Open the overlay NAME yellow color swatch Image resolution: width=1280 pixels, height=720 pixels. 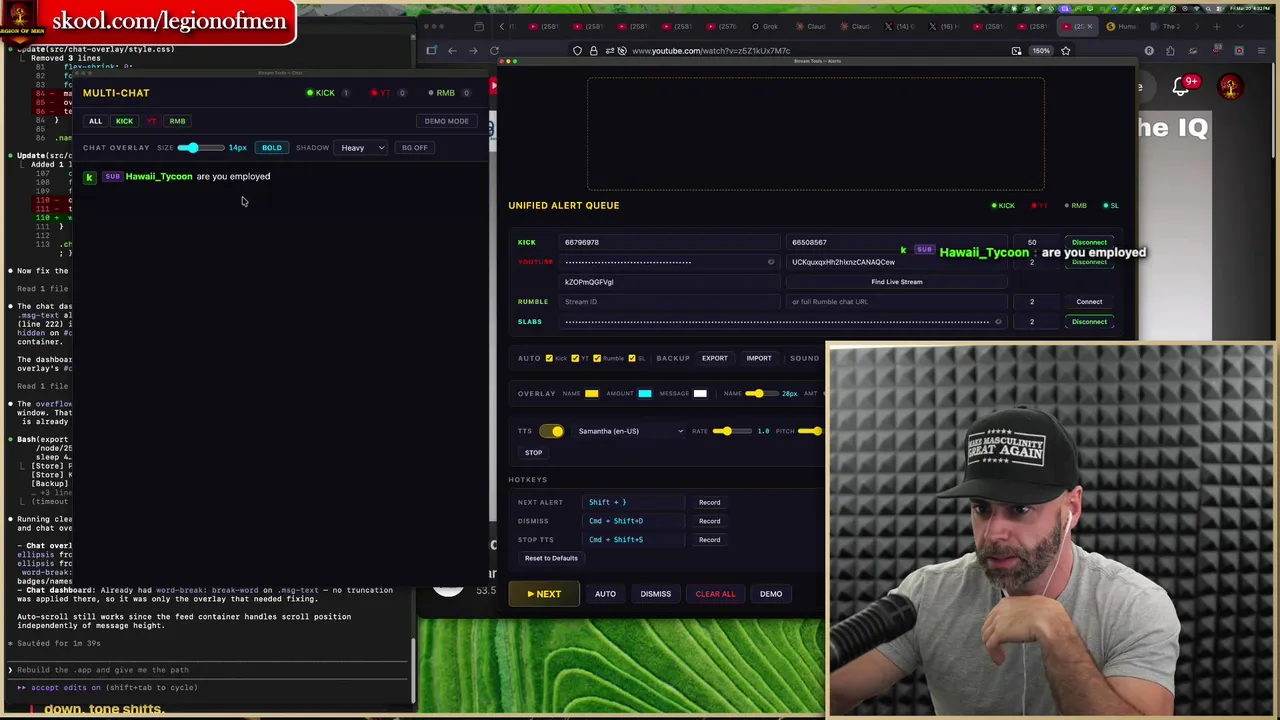tap(591, 394)
